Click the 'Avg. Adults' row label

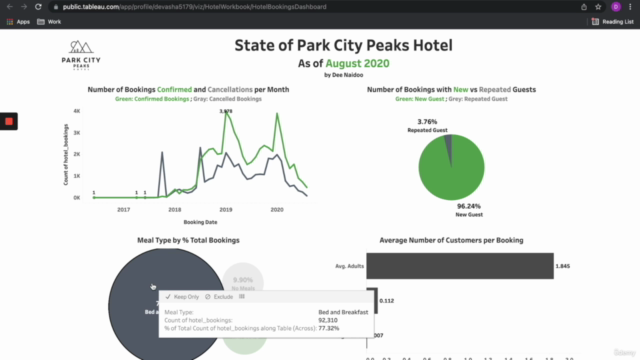click(x=349, y=266)
